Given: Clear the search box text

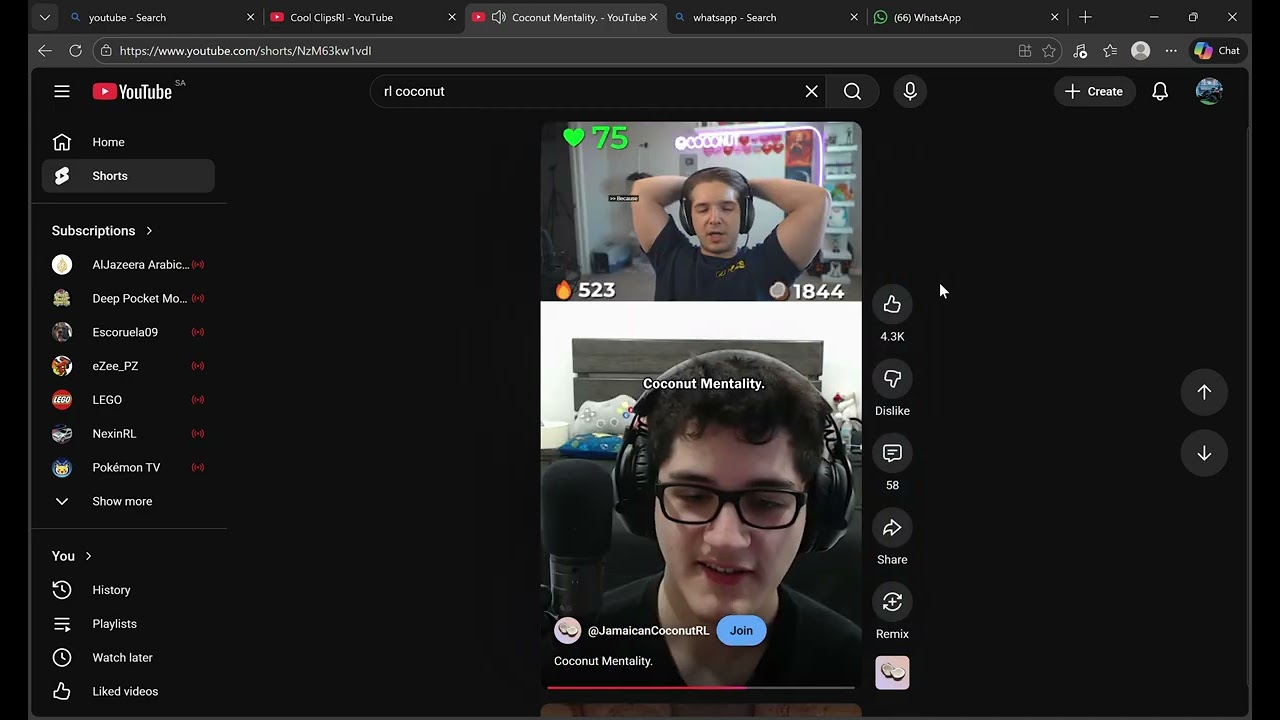Looking at the screenshot, I should [x=812, y=91].
